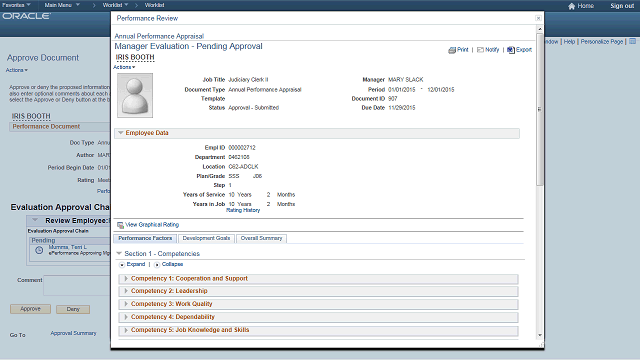This screenshot has width=640, height=360.
Task: Expand Competency 2: Leadership
Action: (126, 291)
